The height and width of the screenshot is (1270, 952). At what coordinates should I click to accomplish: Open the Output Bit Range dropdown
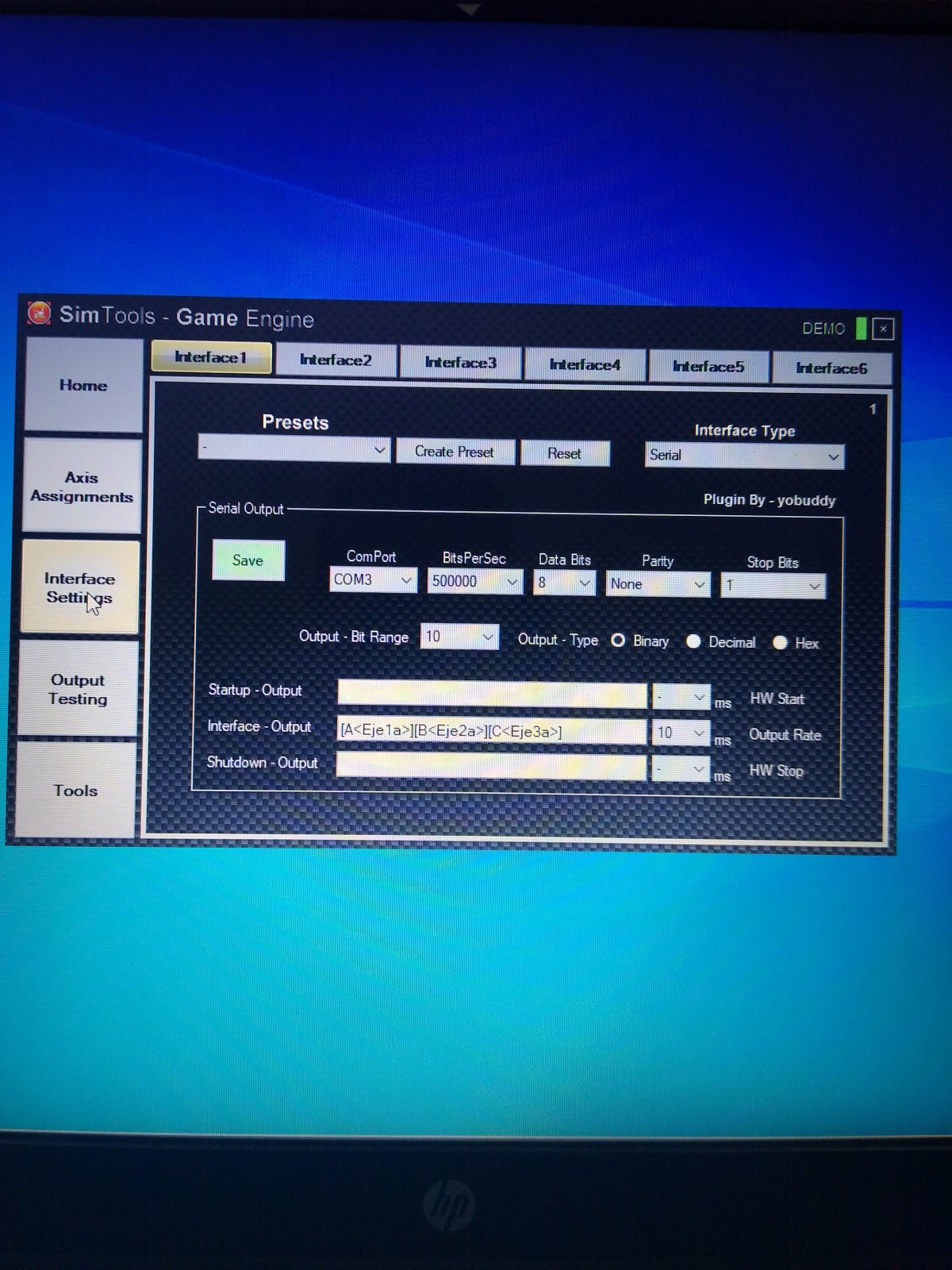click(x=459, y=637)
